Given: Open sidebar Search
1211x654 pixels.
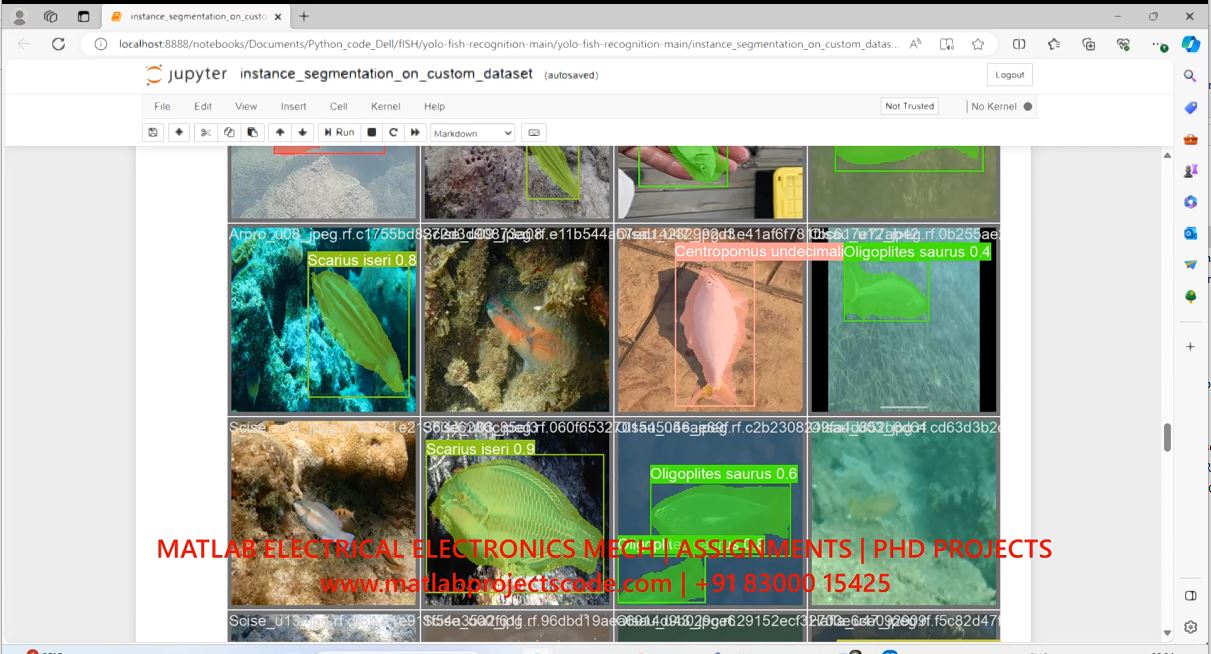Looking at the screenshot, I should click(x=1190, y=76).
